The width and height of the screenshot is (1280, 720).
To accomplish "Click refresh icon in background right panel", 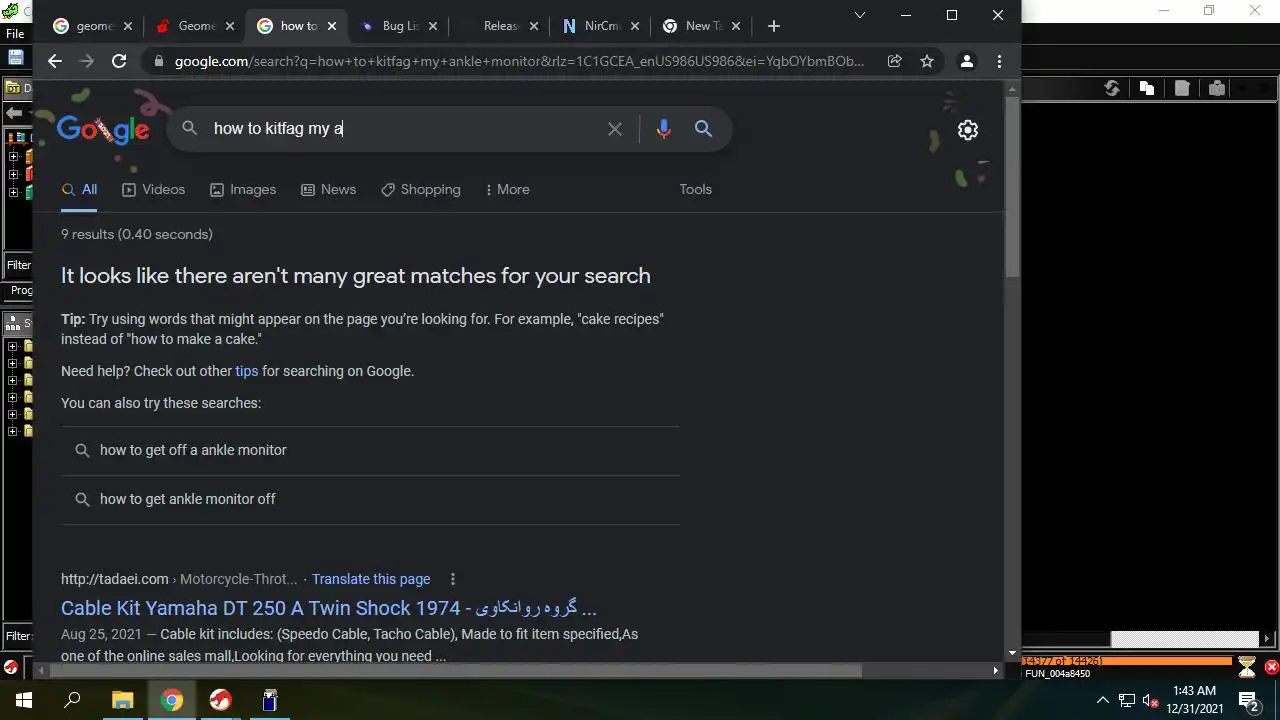I will click(x=1111, y=88).
